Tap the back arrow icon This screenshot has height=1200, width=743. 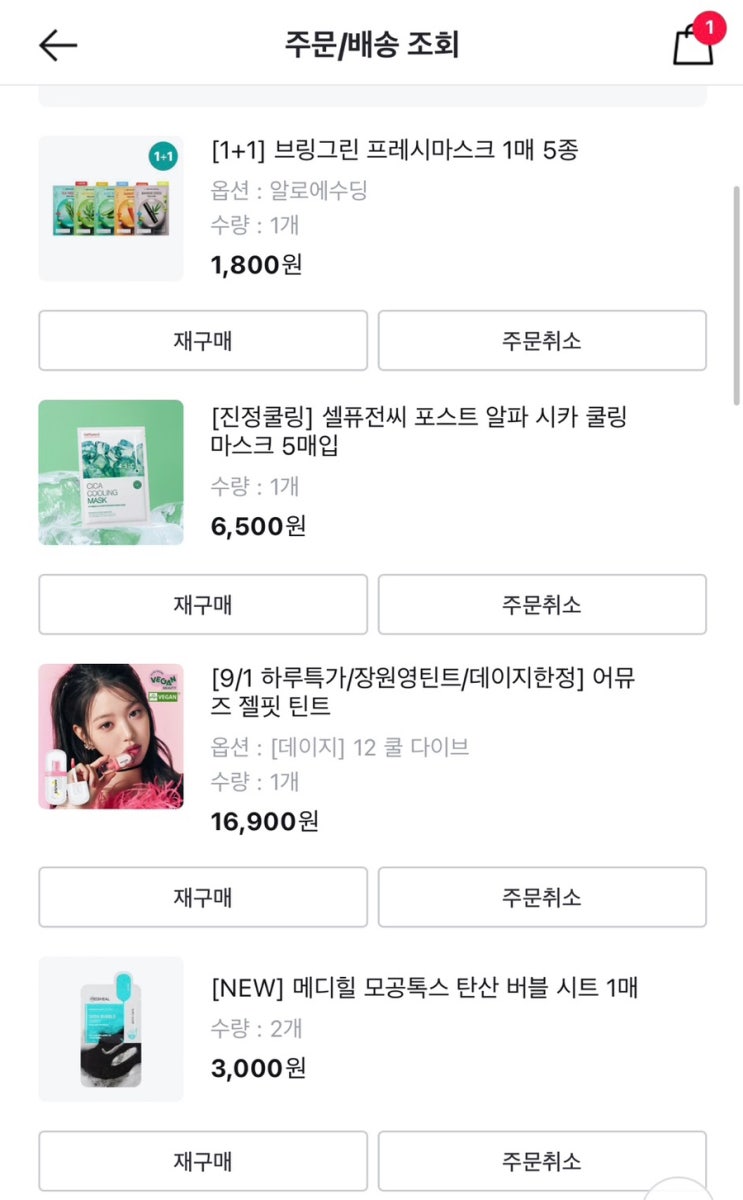tap(58, 45)
